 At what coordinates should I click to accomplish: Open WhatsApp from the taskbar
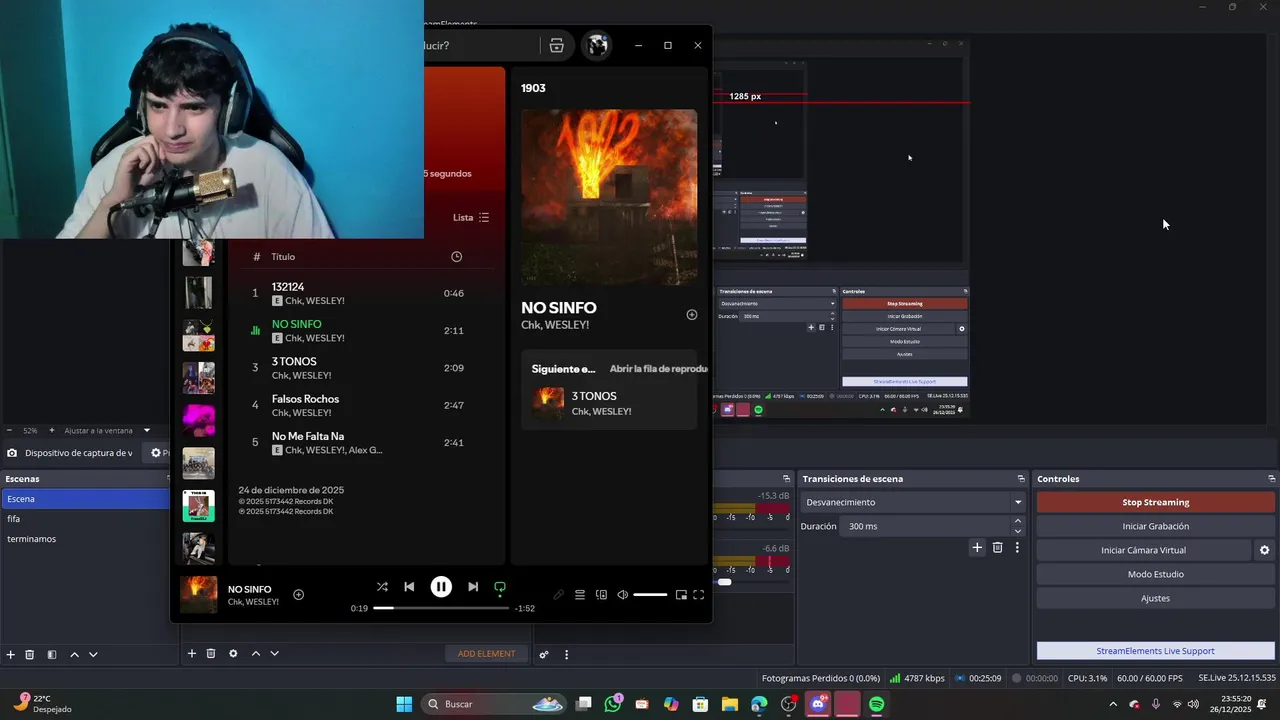click(x=613, y=704)
